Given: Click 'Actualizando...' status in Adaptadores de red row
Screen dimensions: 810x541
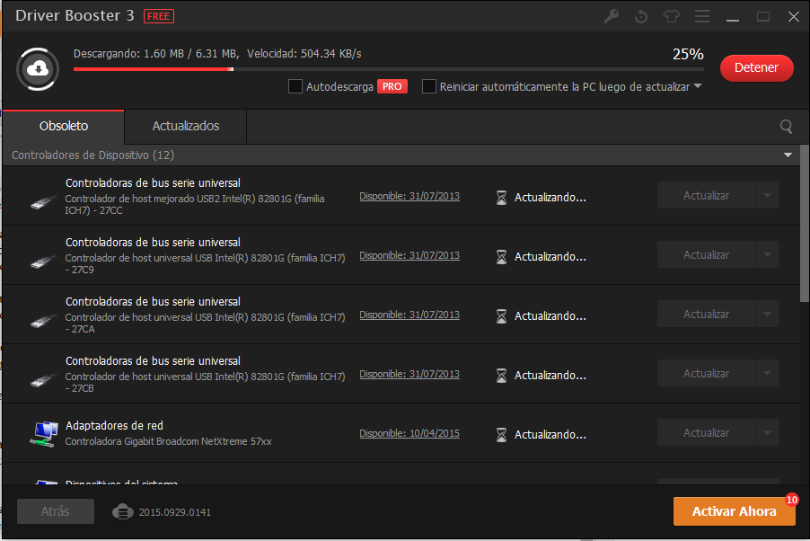Looking at the screenshot, I should point(550,435).
